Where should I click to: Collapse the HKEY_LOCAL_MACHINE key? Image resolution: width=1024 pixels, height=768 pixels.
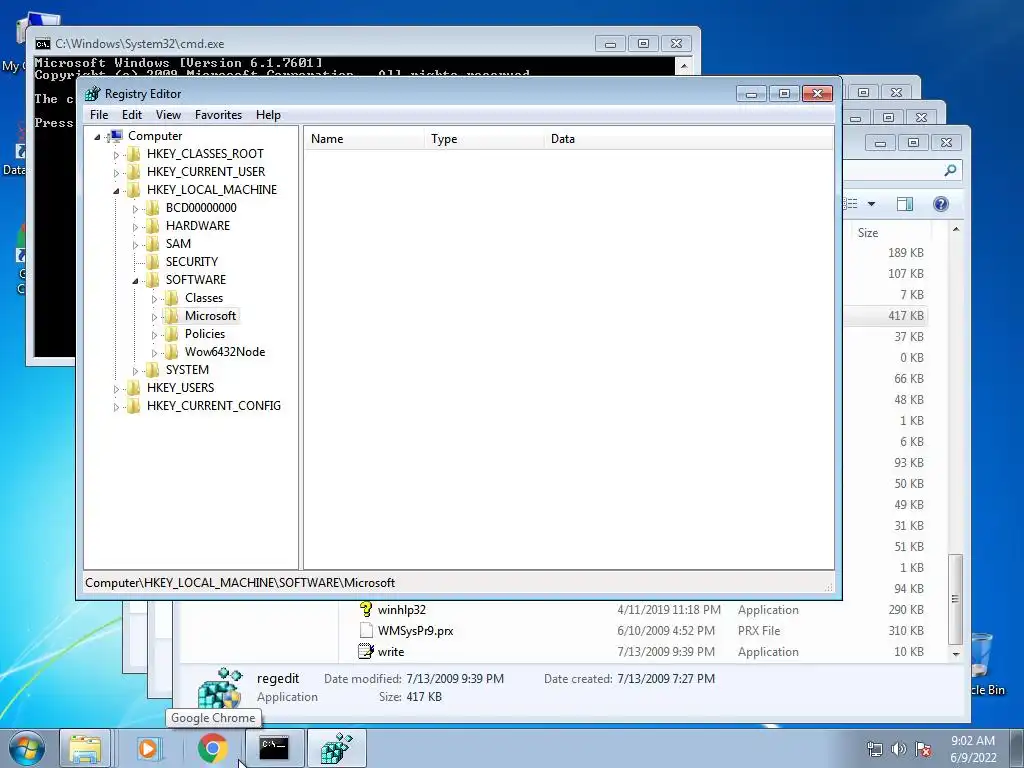coord(116,191)
